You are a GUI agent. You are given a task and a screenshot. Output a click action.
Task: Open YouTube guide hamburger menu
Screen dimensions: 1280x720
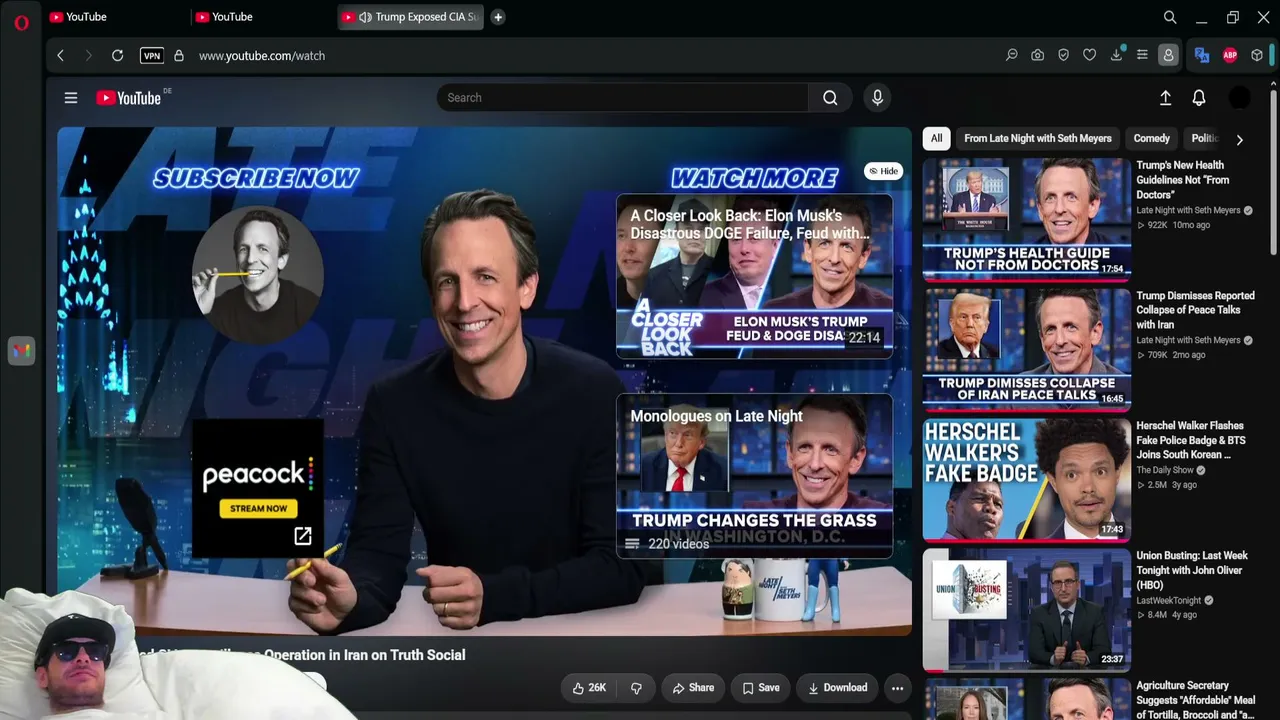[71, 98]
